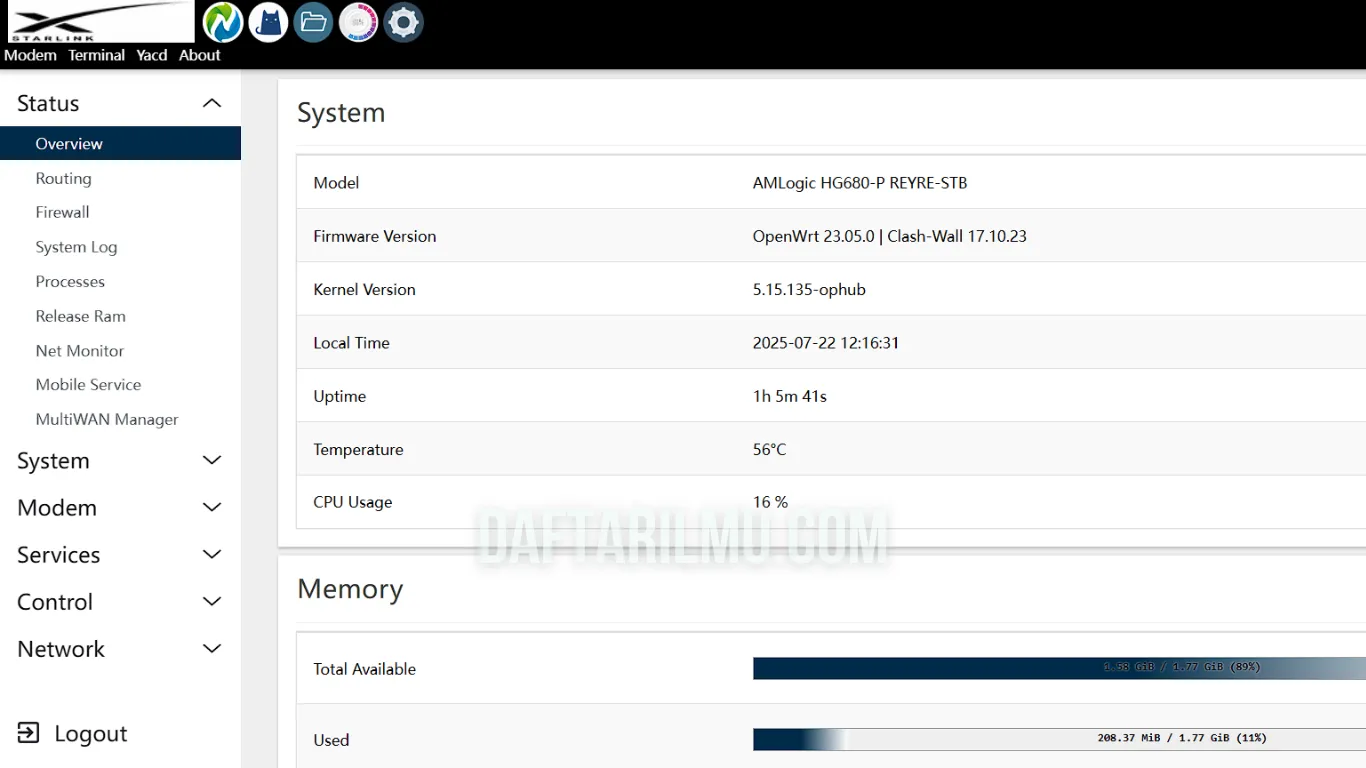This screenshot has width=1366, height=768.
Task: Click the Control heading label
Action: pyautogui.click(x=55, y=602)
